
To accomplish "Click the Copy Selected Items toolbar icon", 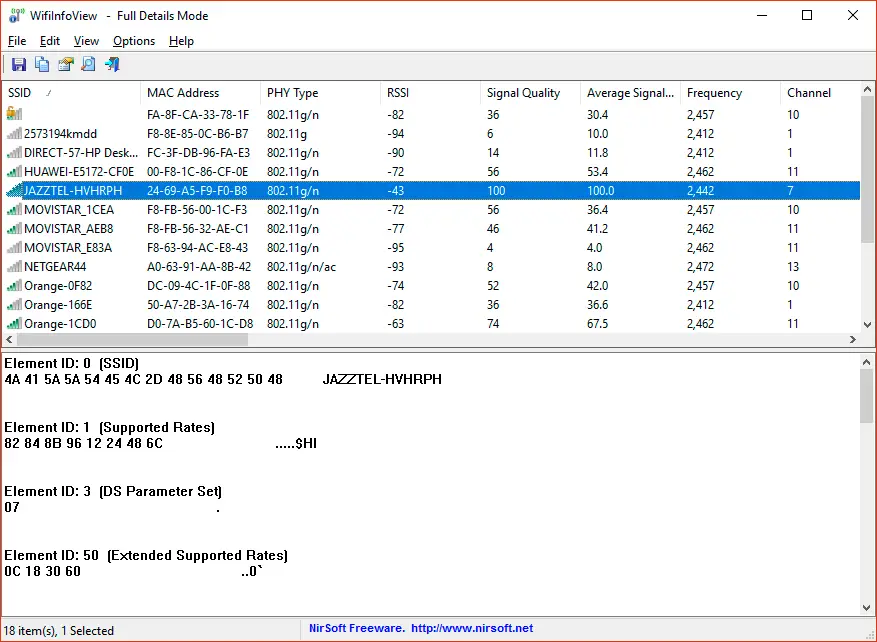I will coord(42,64).
